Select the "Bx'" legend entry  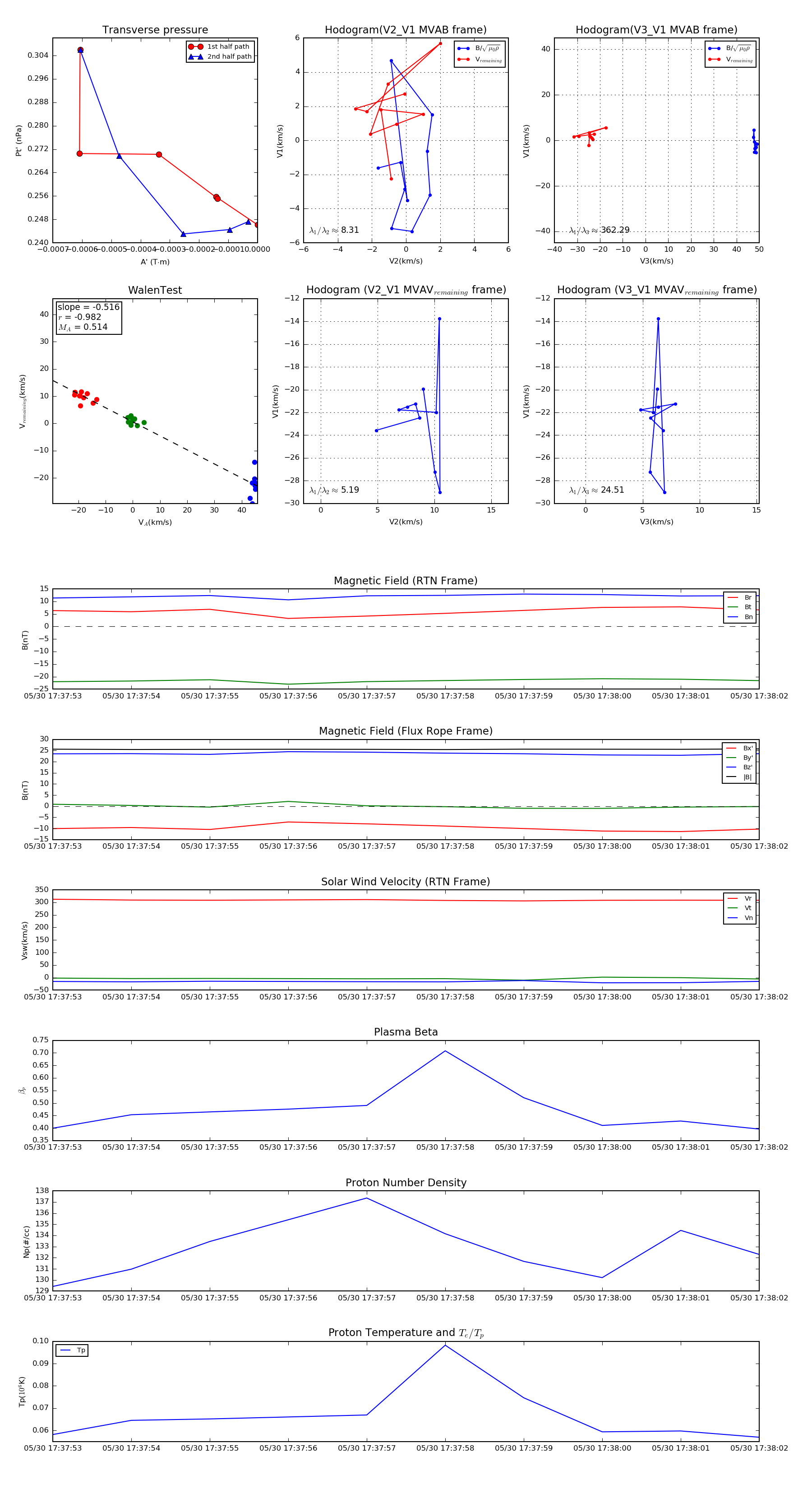pyautogui.click(x=740, y=748)
